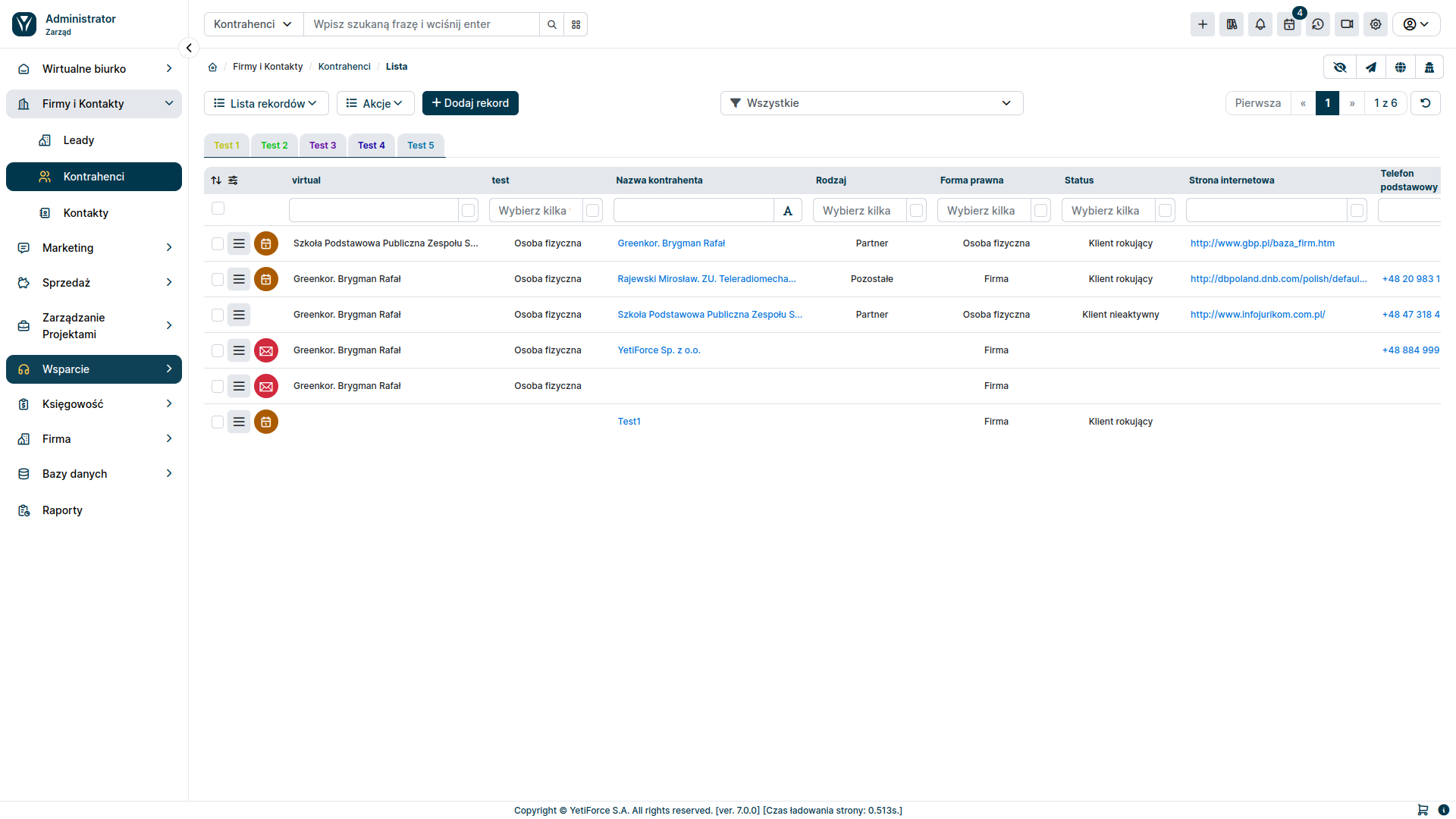The height and width of the screenshot is (819, 1456).
Task: Collapse the left sidebar arrow
Action: 189,48
